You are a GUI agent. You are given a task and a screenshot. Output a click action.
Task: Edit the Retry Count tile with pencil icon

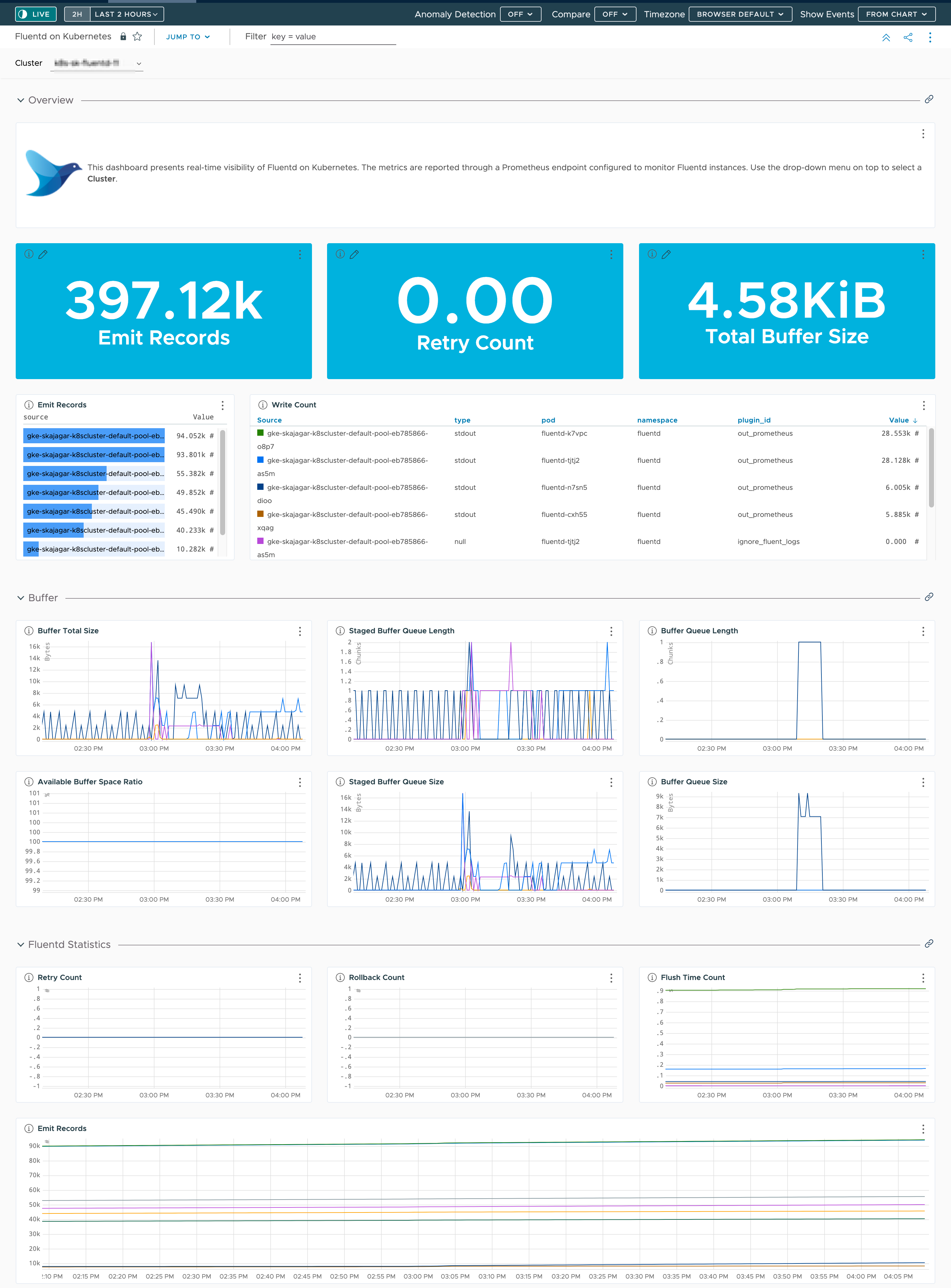pyautogui.click(x=355, y=254)
